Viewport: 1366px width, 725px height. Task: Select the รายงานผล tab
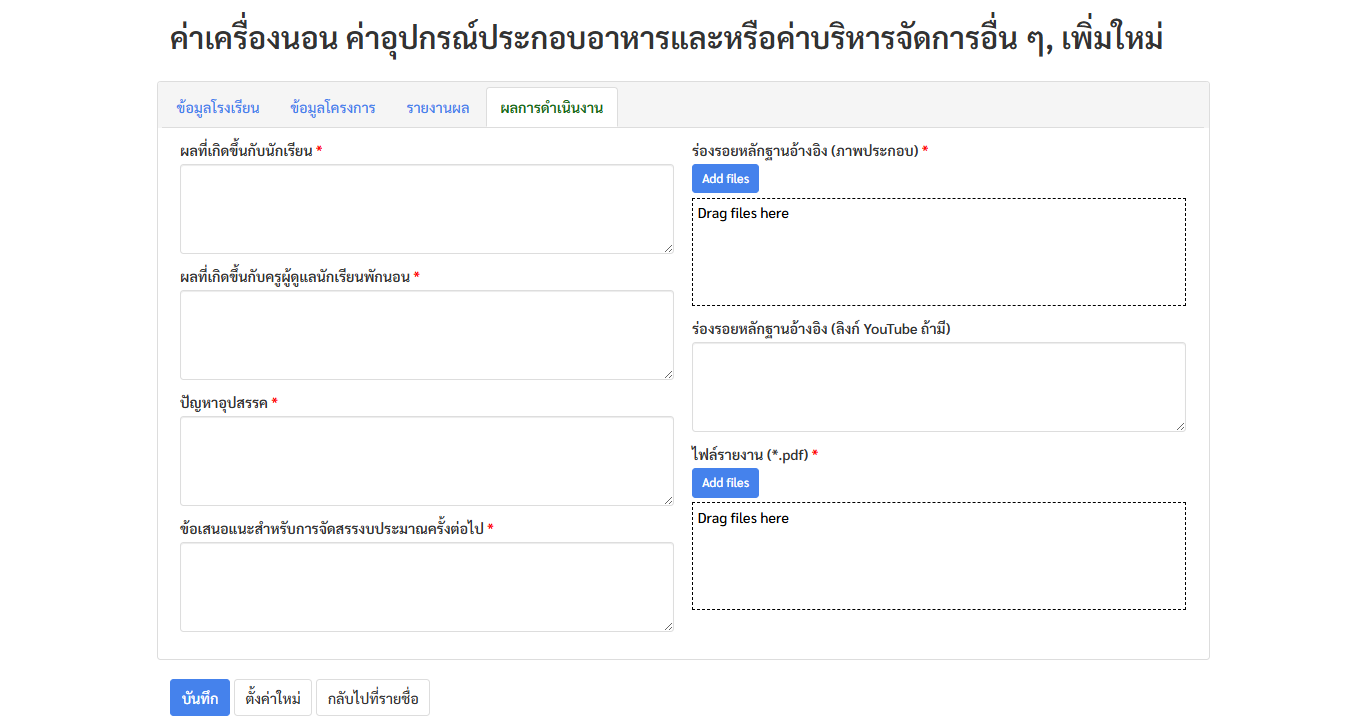pyautogui.click(x=437, y=108)
